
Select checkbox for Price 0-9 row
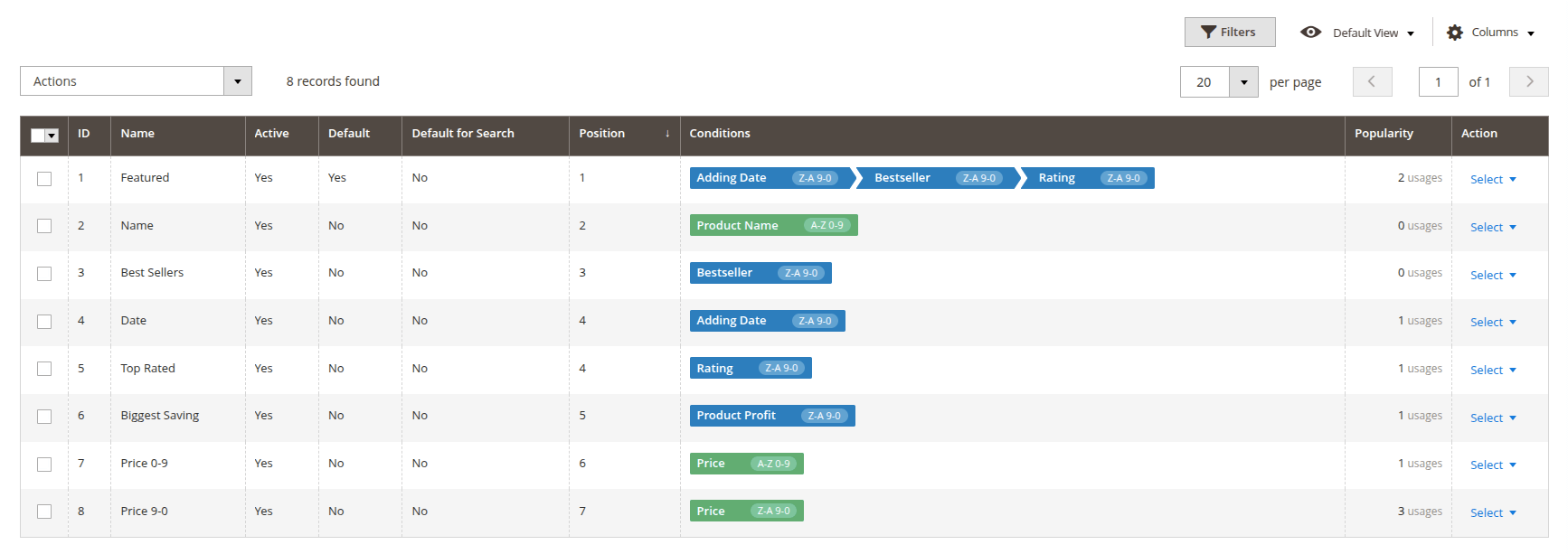(x=44, y=465)
